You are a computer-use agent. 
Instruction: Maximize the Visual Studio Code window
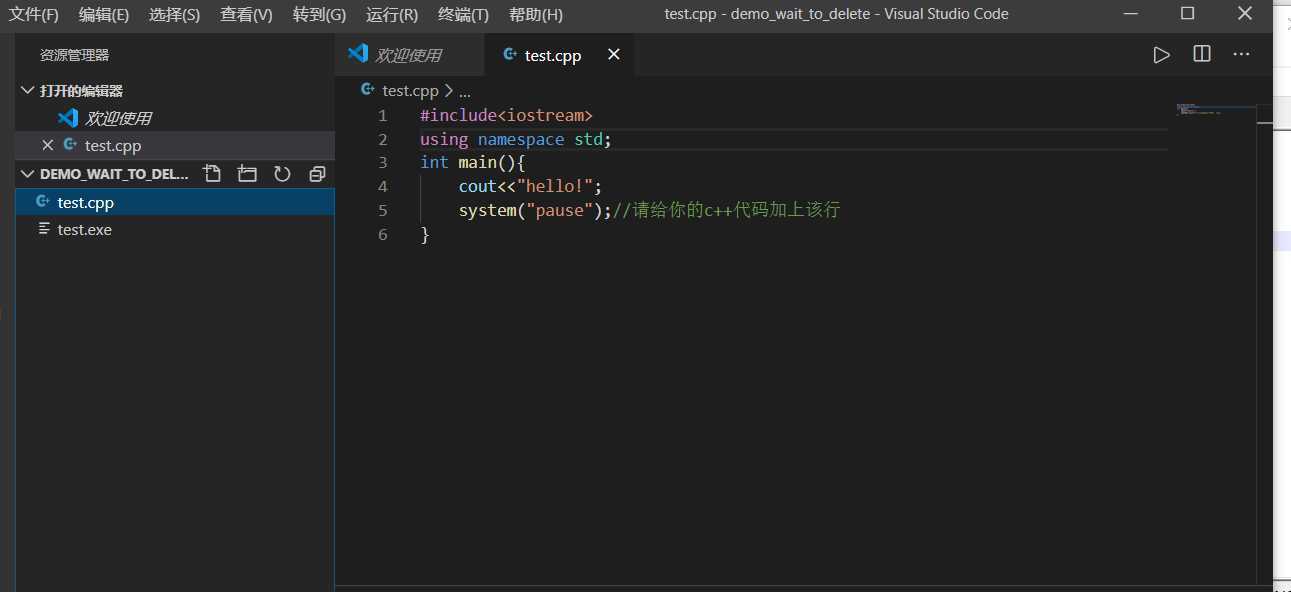[x=1187, y=13]
